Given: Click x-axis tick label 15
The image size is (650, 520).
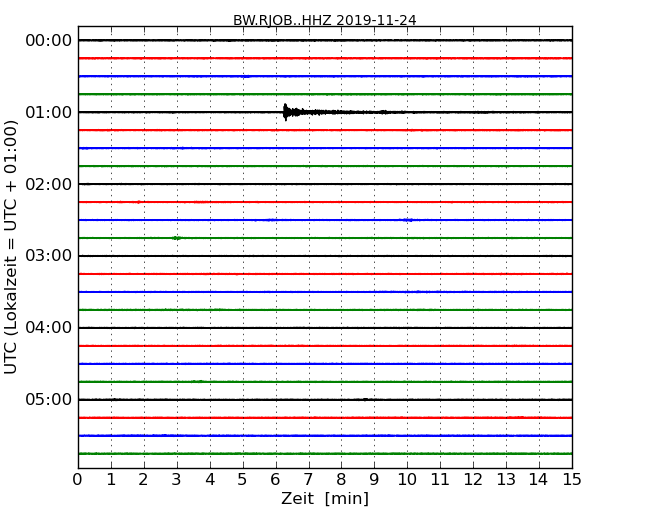Looking at the screenshot, I should (x=572, y=480).
